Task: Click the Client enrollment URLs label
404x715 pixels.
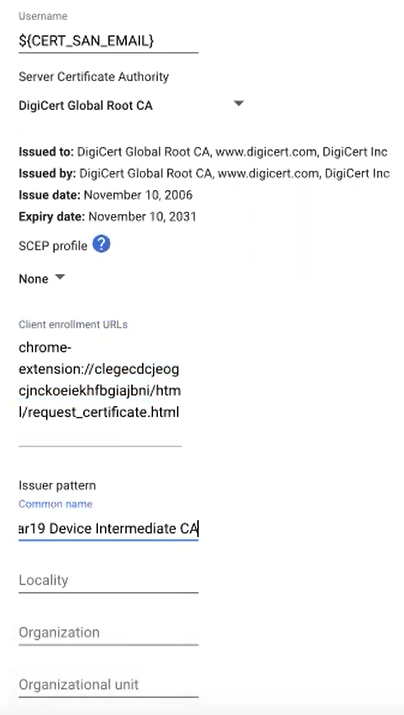Action: pyautogui.click(x=73, y=325)
